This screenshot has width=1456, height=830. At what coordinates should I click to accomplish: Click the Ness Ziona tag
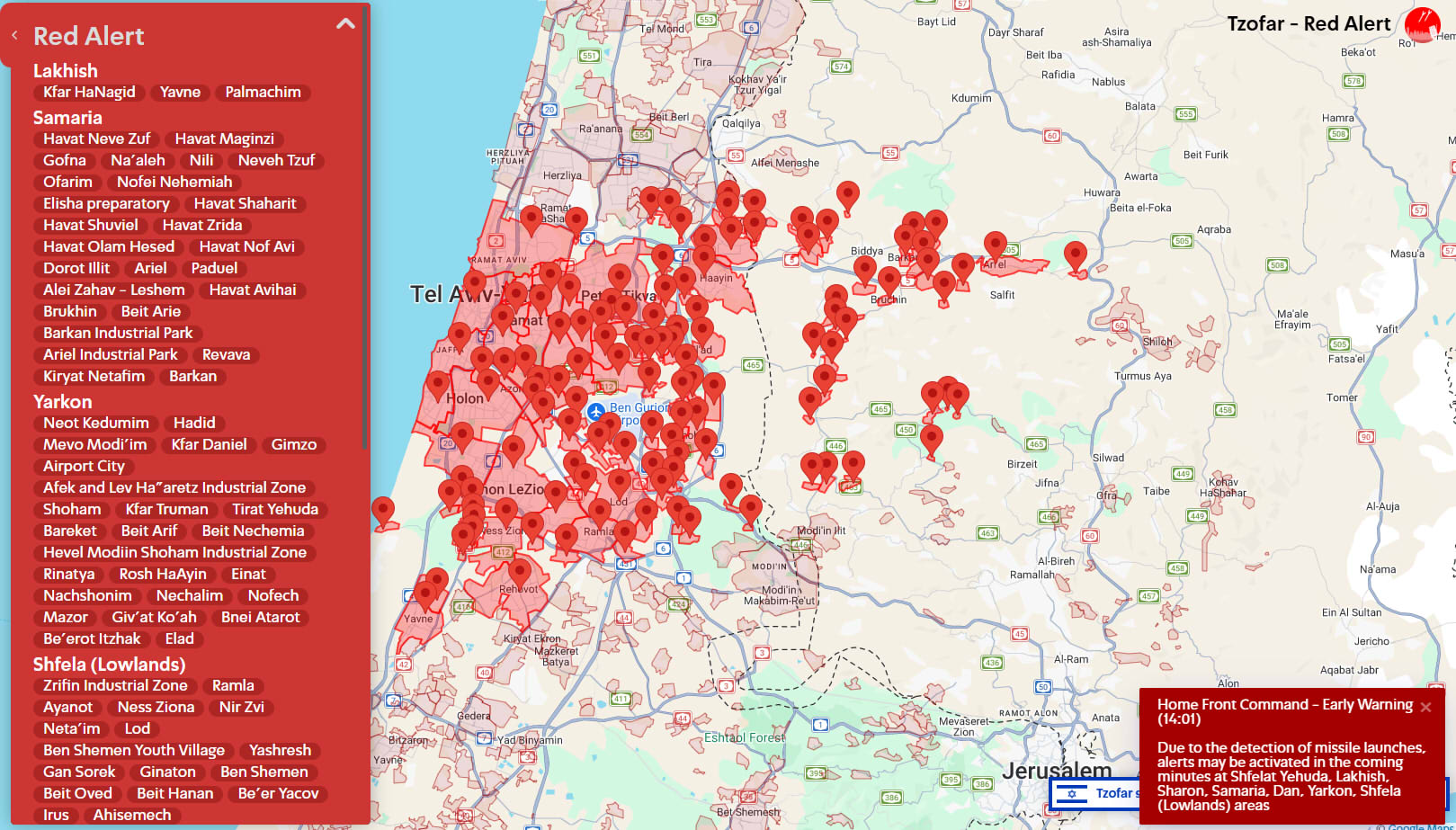point(156,708)
